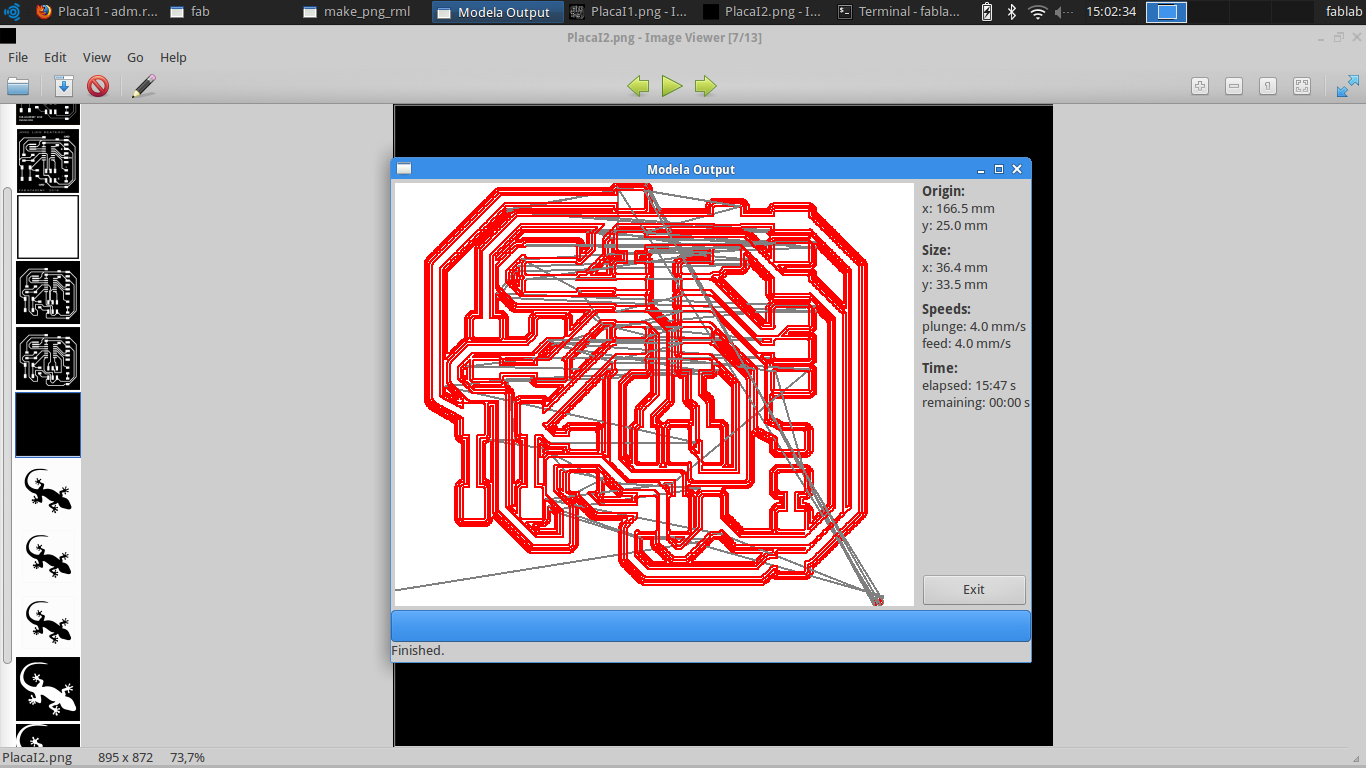Click 'PlacaI2.png' filename in status bar
The image size is (1366, 768).
[x=37, y=758]
